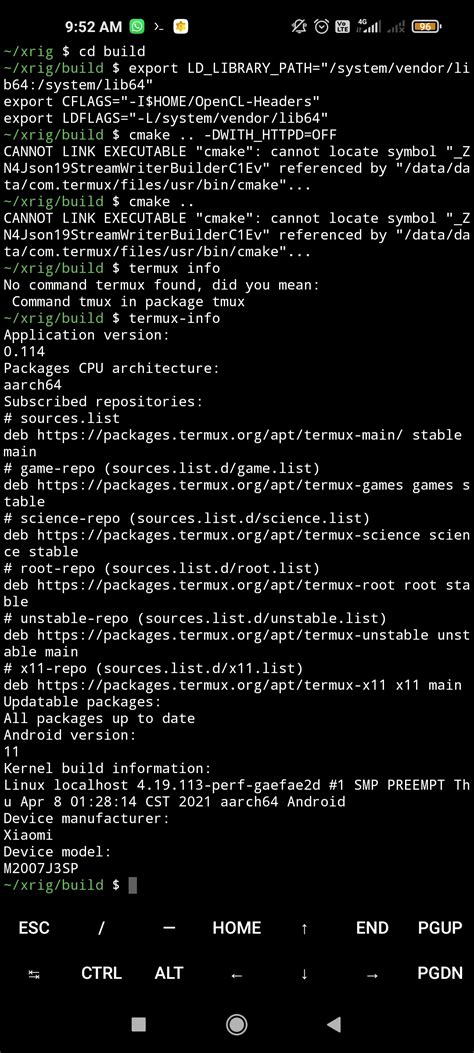The width and height of the screenshot is (474, 1053).
Task: Tap the Android recents square button
Action: 139,1024
